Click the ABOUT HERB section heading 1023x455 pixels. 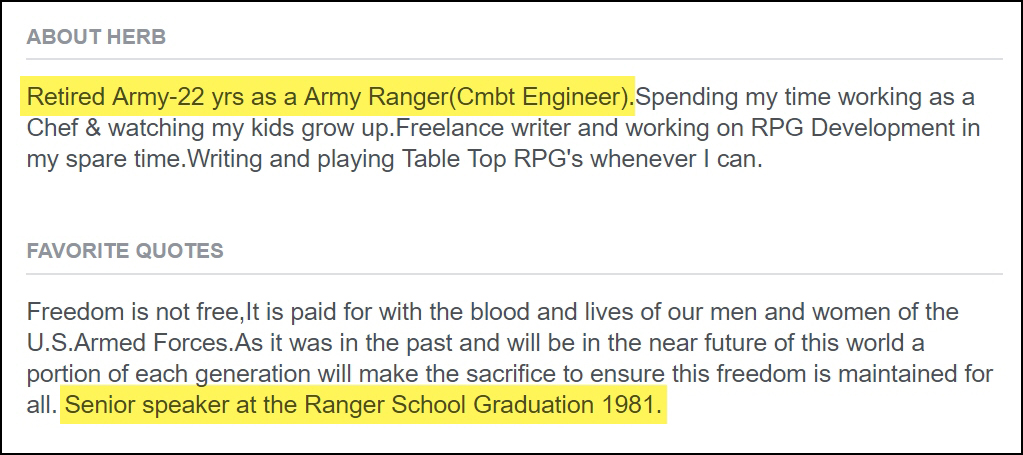click(x=96, y=38)
